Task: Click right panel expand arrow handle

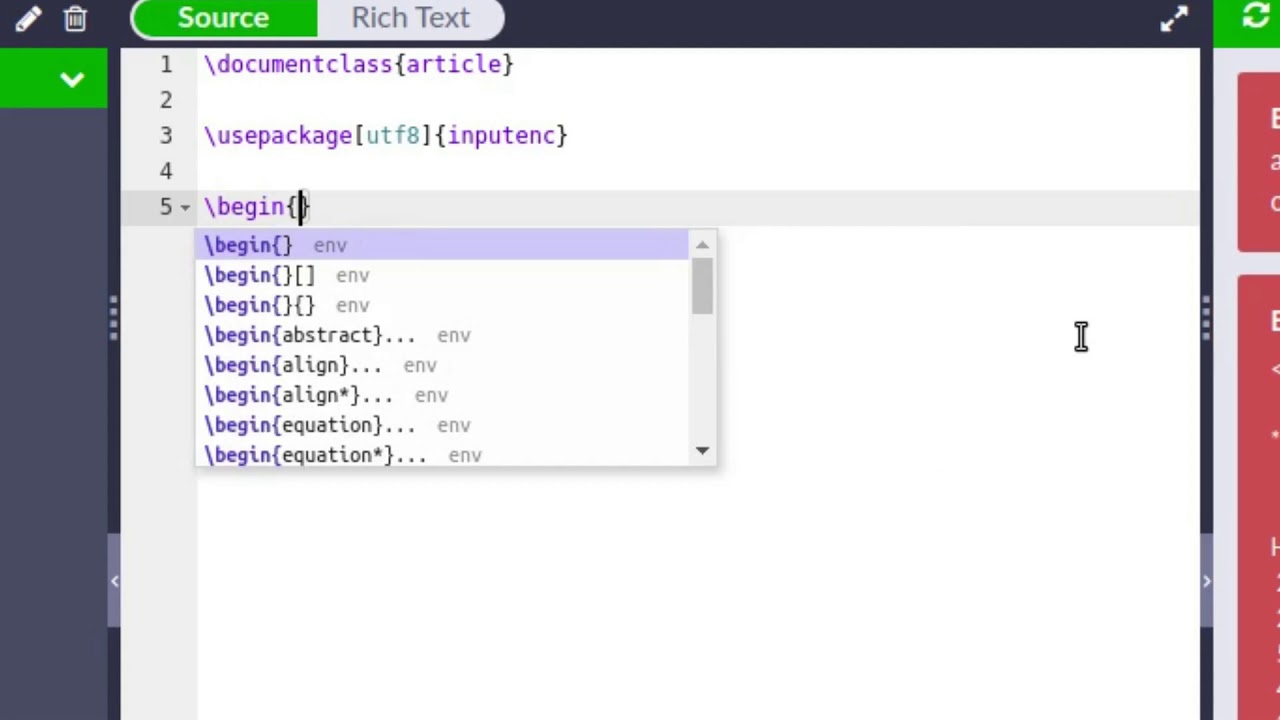Action: (1206, 581)
